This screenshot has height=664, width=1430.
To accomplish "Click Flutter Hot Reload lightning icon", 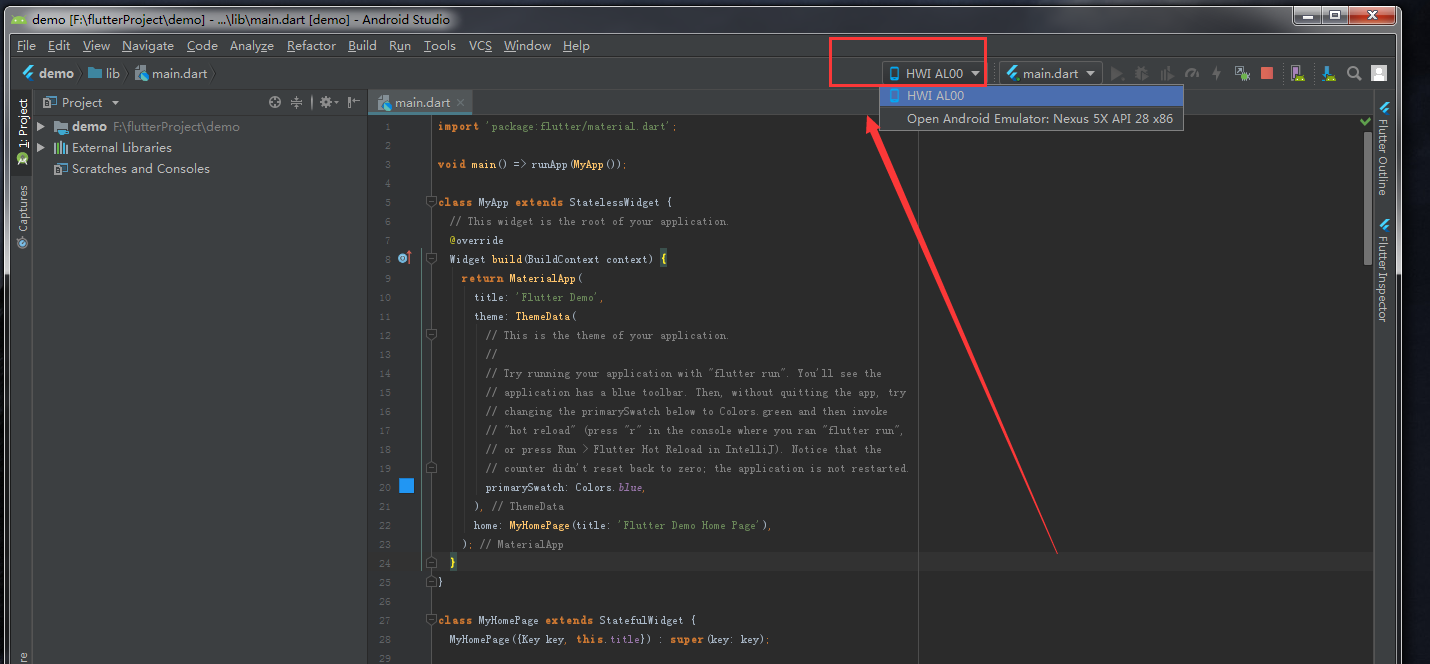I will coord(1217,73).
